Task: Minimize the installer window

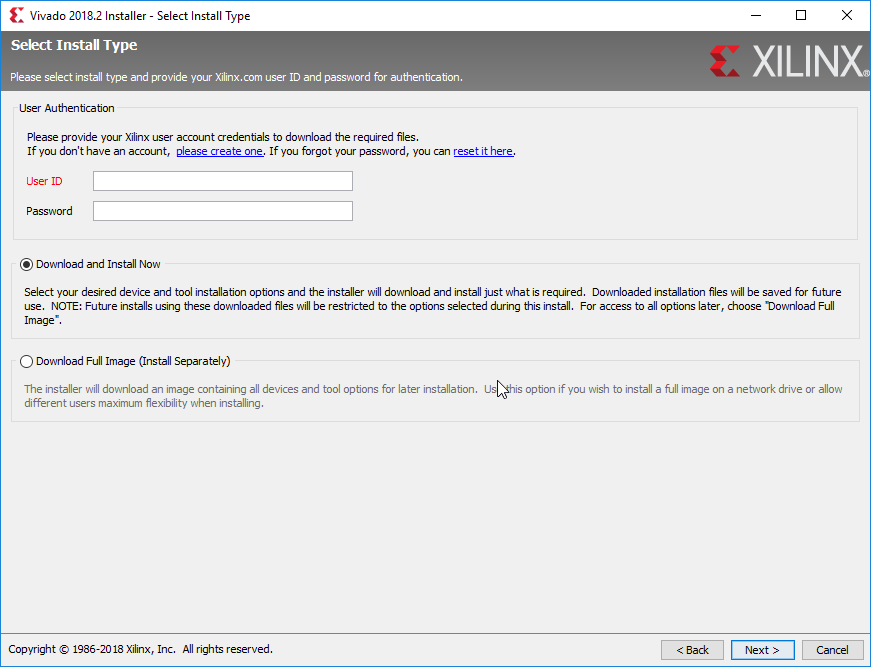Action: point(756,16)
